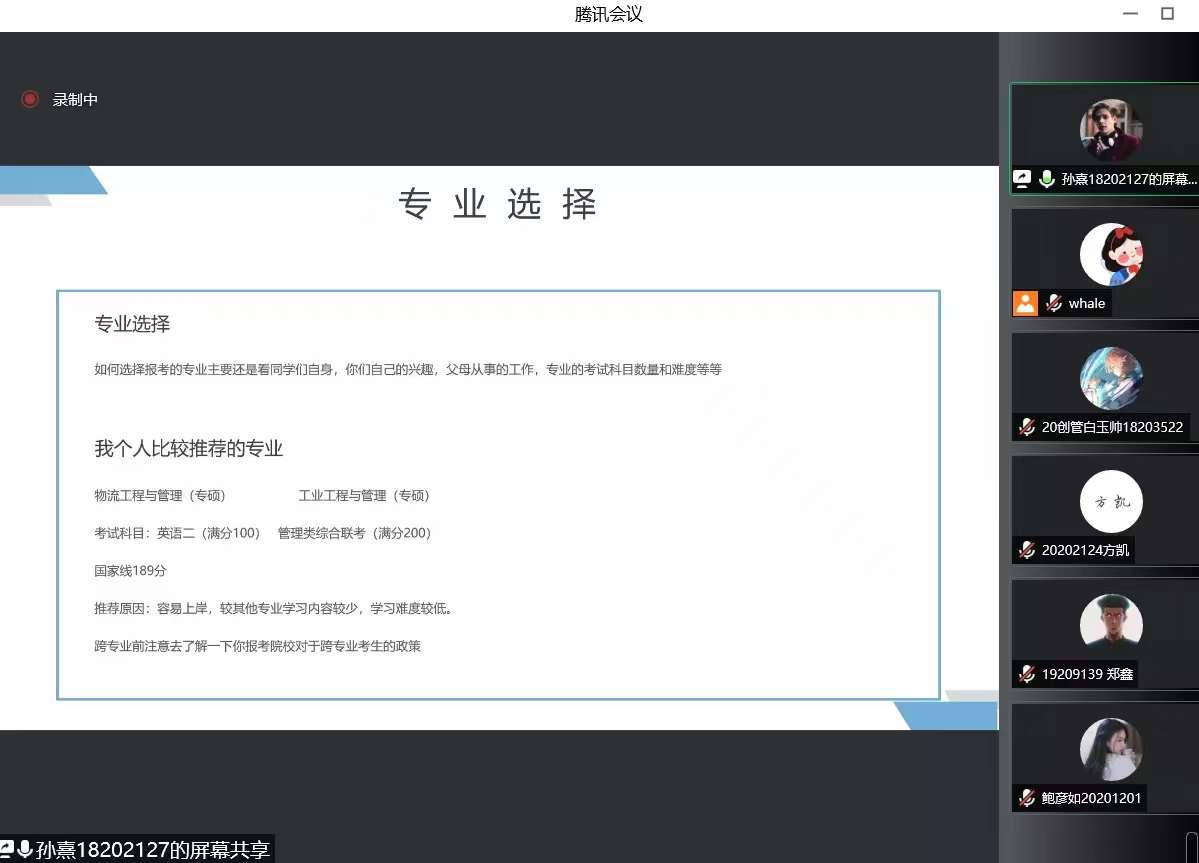Click the 孙熹18202127的屏幕共享 label at bottom
This screenshot has width=1199, height=863.
[x=152, y=850]
